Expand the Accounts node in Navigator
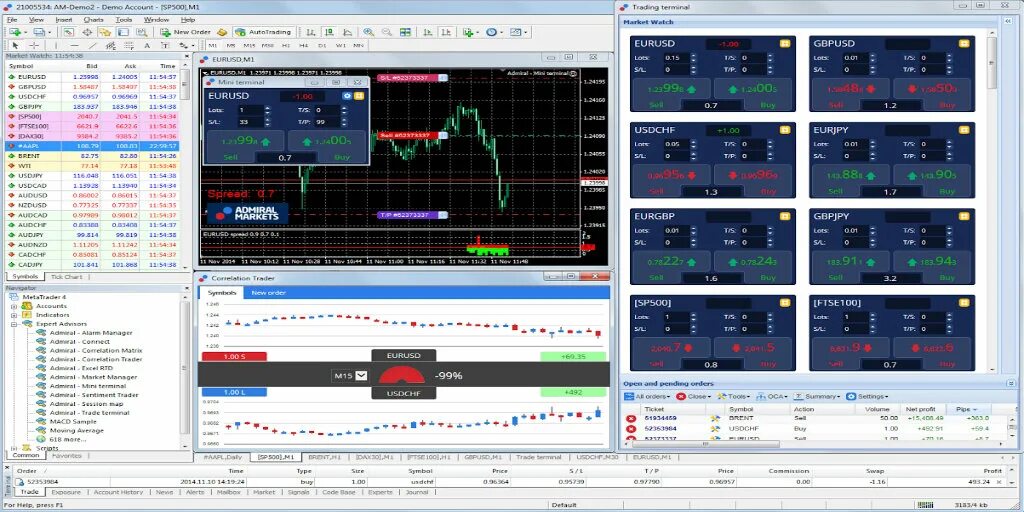 coord(14,306)
